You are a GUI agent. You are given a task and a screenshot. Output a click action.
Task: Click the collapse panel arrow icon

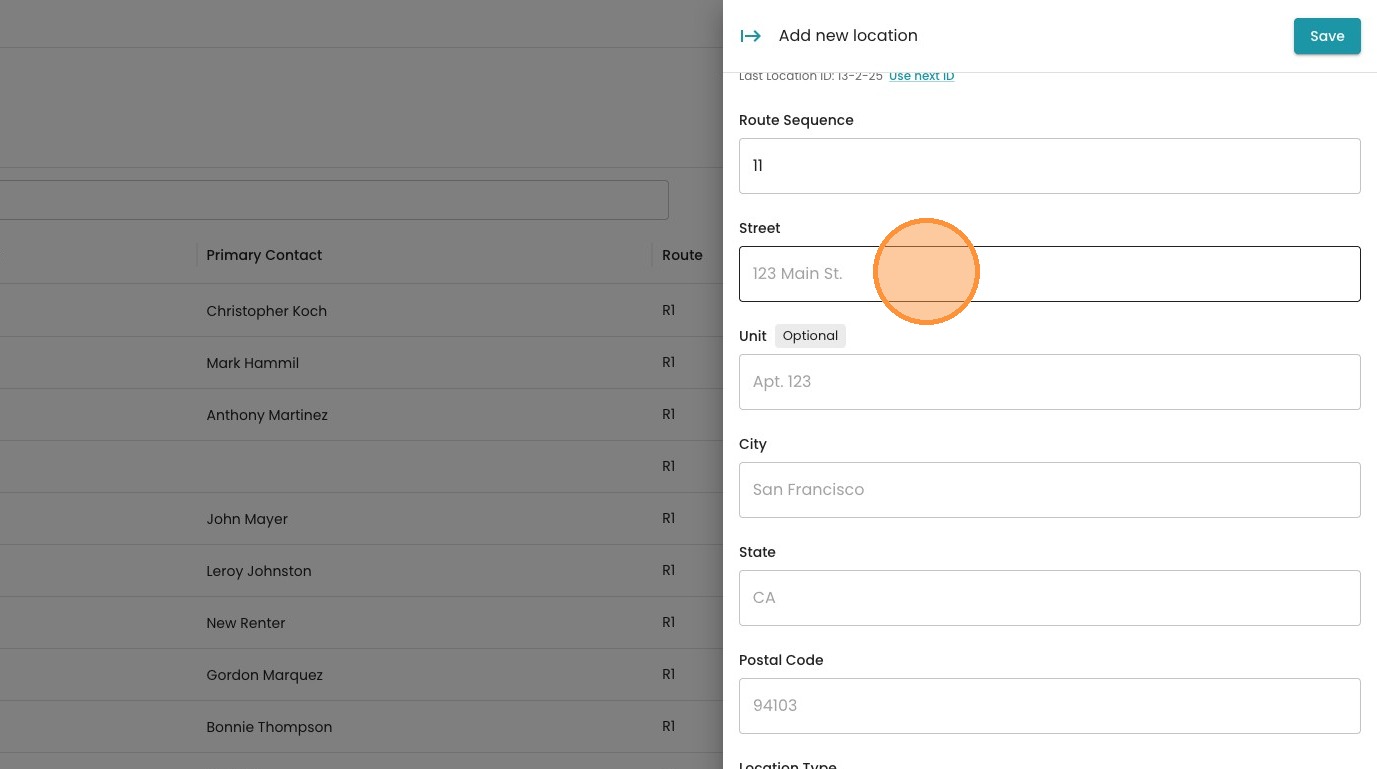750,36
